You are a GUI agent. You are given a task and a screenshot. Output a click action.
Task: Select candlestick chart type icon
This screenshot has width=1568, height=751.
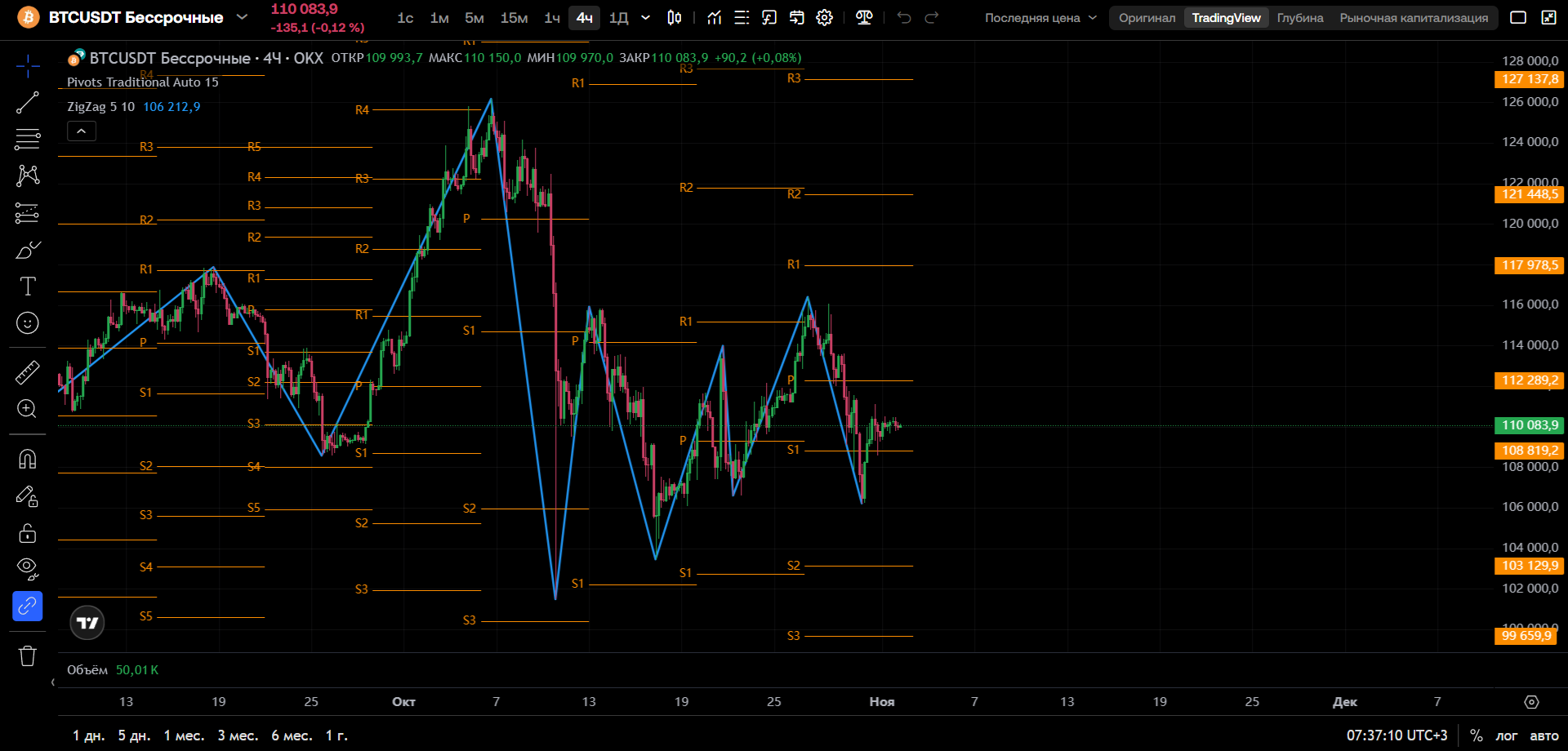(675, 17)
